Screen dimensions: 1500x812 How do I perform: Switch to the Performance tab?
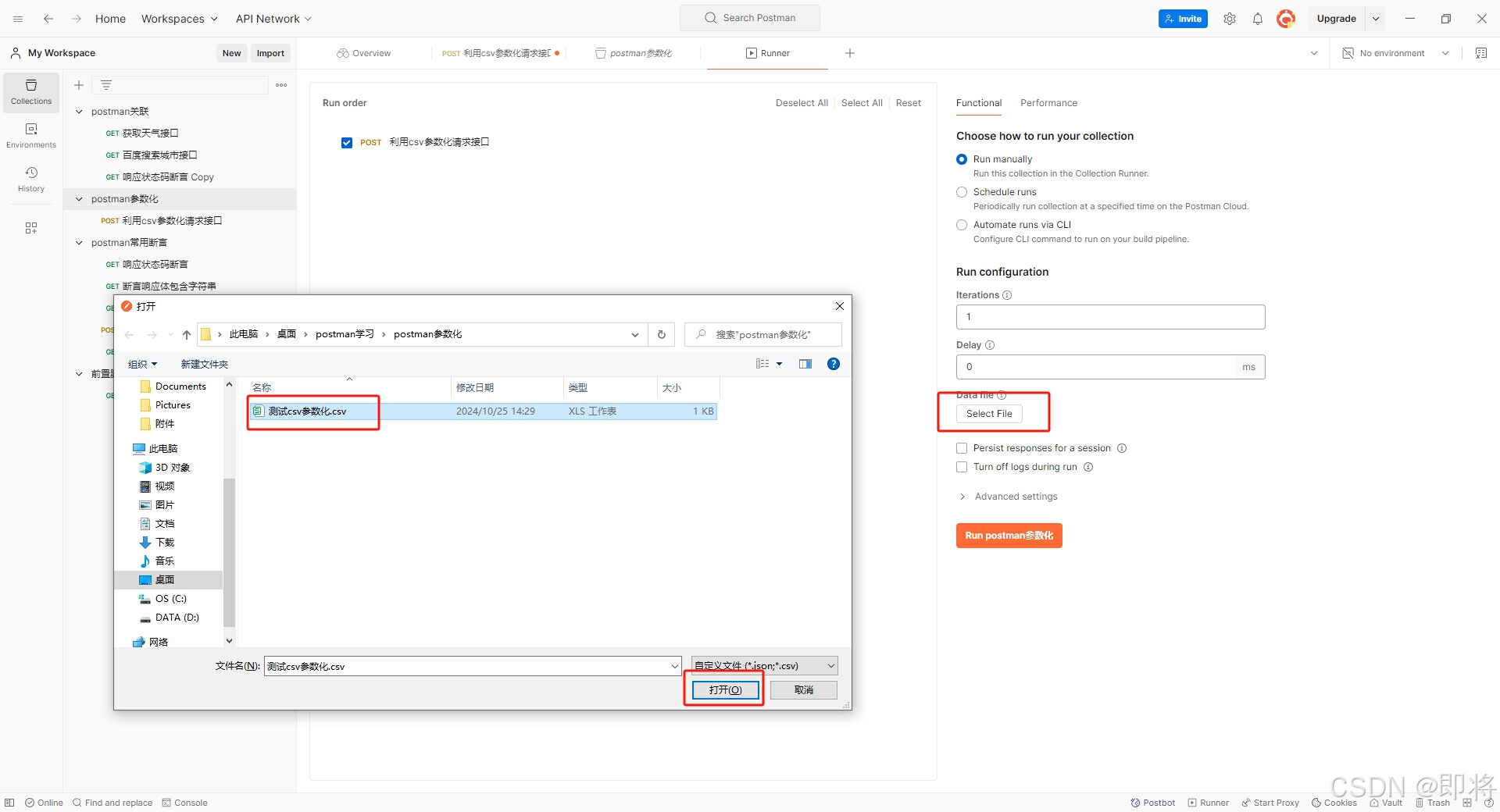click(1048, 103)
